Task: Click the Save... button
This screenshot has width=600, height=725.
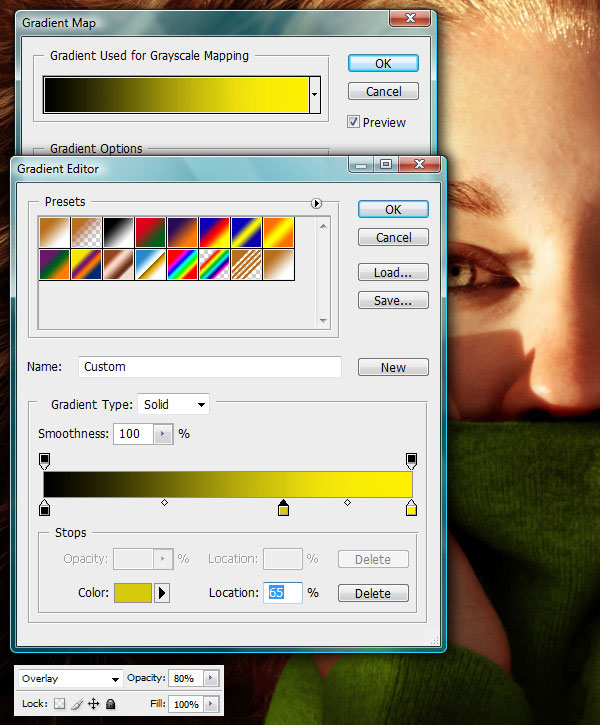Action: 393,301
